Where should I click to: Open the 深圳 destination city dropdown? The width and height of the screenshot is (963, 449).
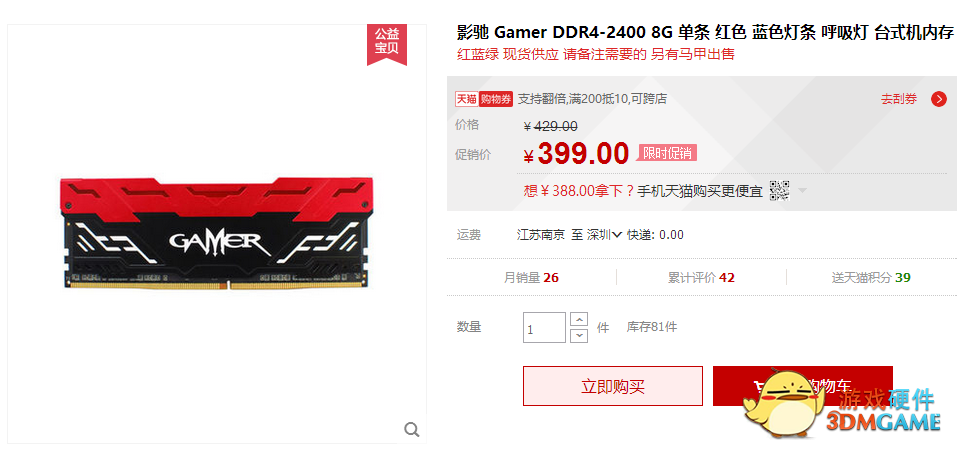[604, 235]
